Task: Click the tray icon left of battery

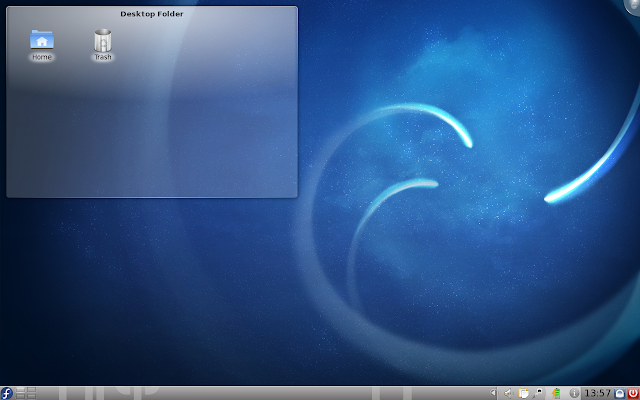Action: coord(539,392)
